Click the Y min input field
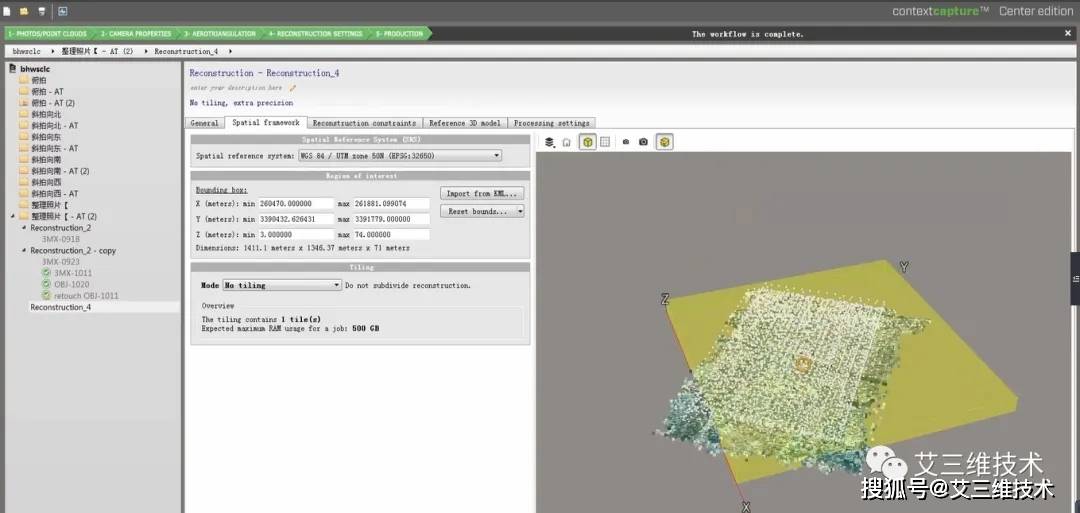1080x513 pixels. pyautogui.click(x=296, y=219)
